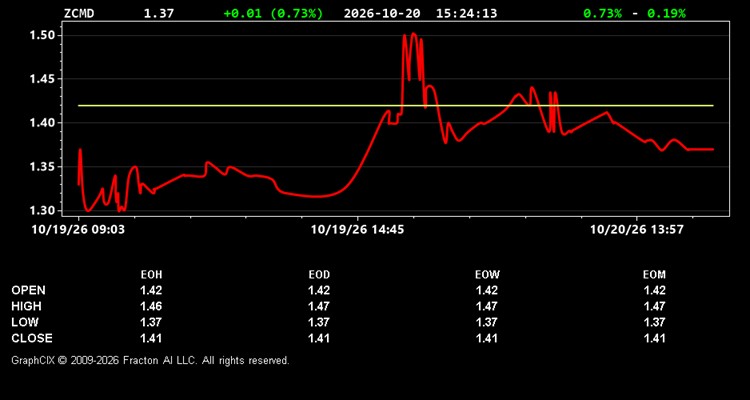The image size is (750, 400).
Task: Click the EOM CLOSE value 1.41
Action: (654, 338)
